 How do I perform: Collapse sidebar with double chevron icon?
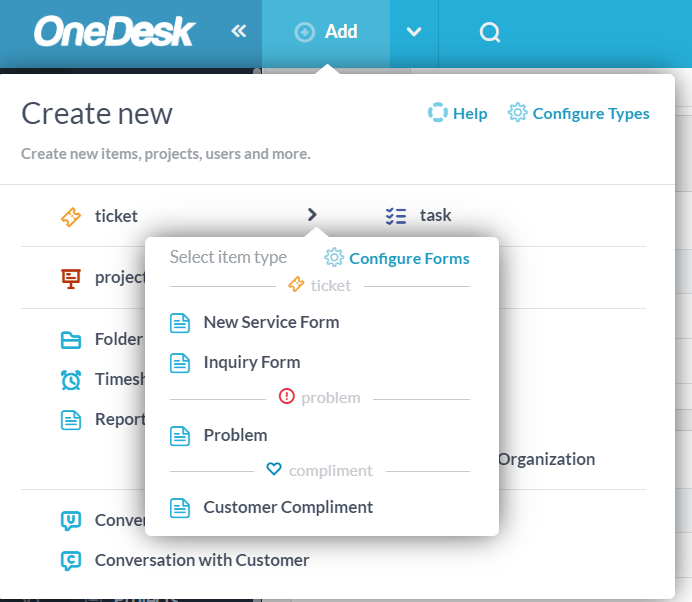(x=238, y=32)
